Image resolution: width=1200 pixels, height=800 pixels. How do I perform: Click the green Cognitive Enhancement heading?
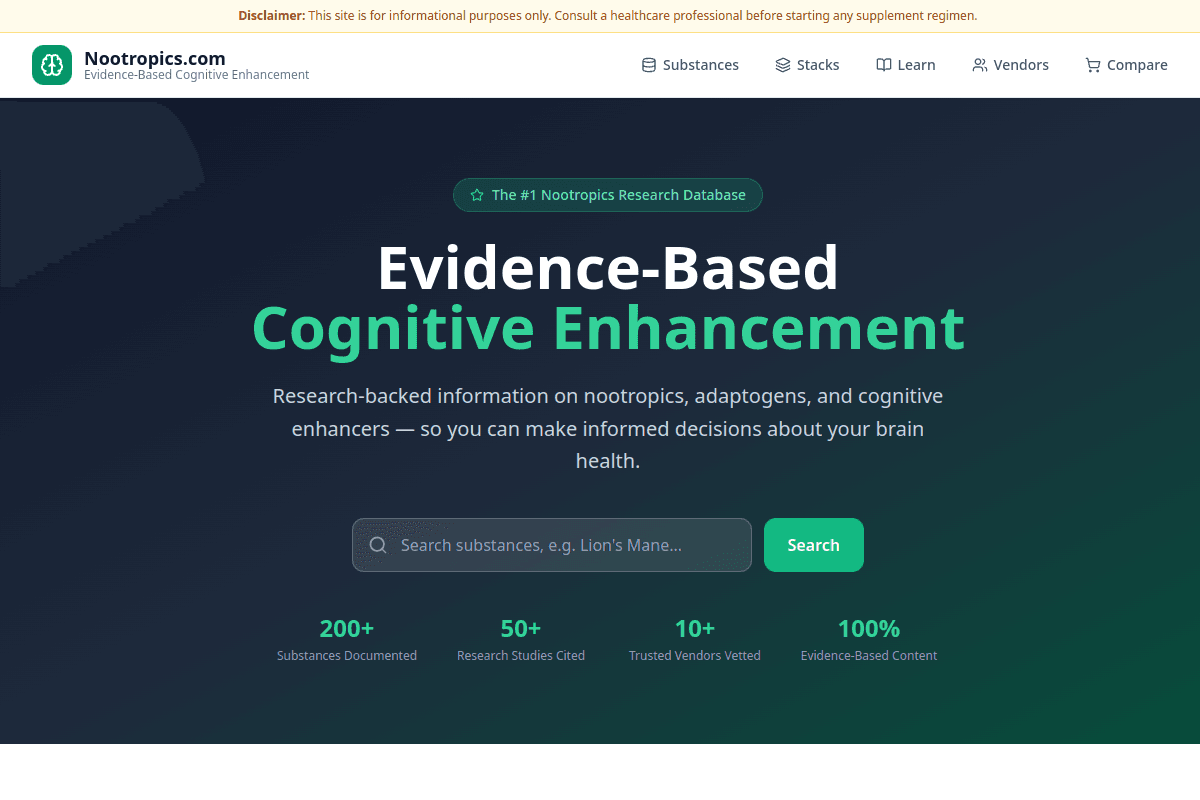pyautogui.click(x=608, y=328)
